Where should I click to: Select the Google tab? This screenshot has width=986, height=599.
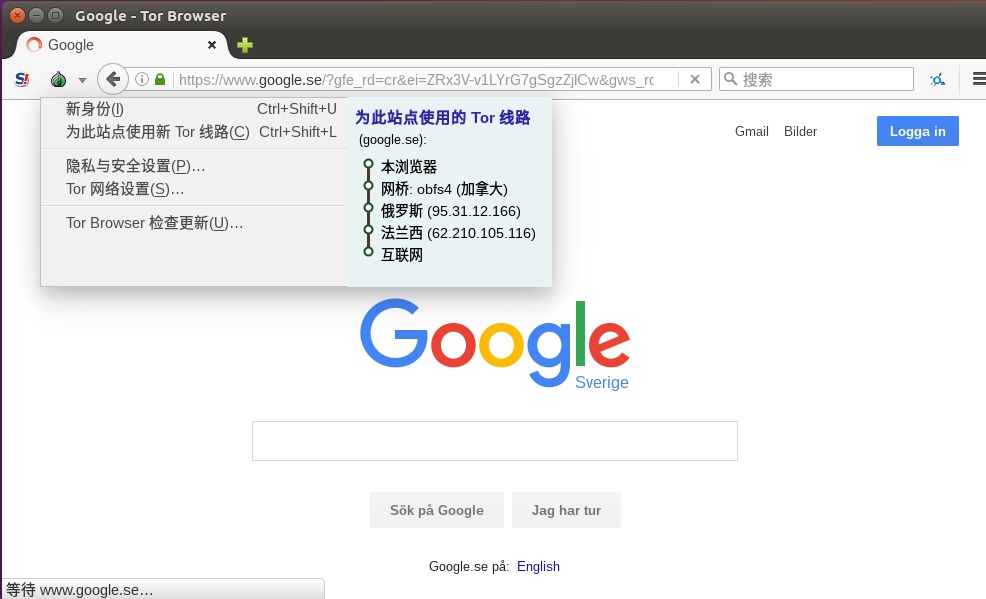tap(122, 45)
